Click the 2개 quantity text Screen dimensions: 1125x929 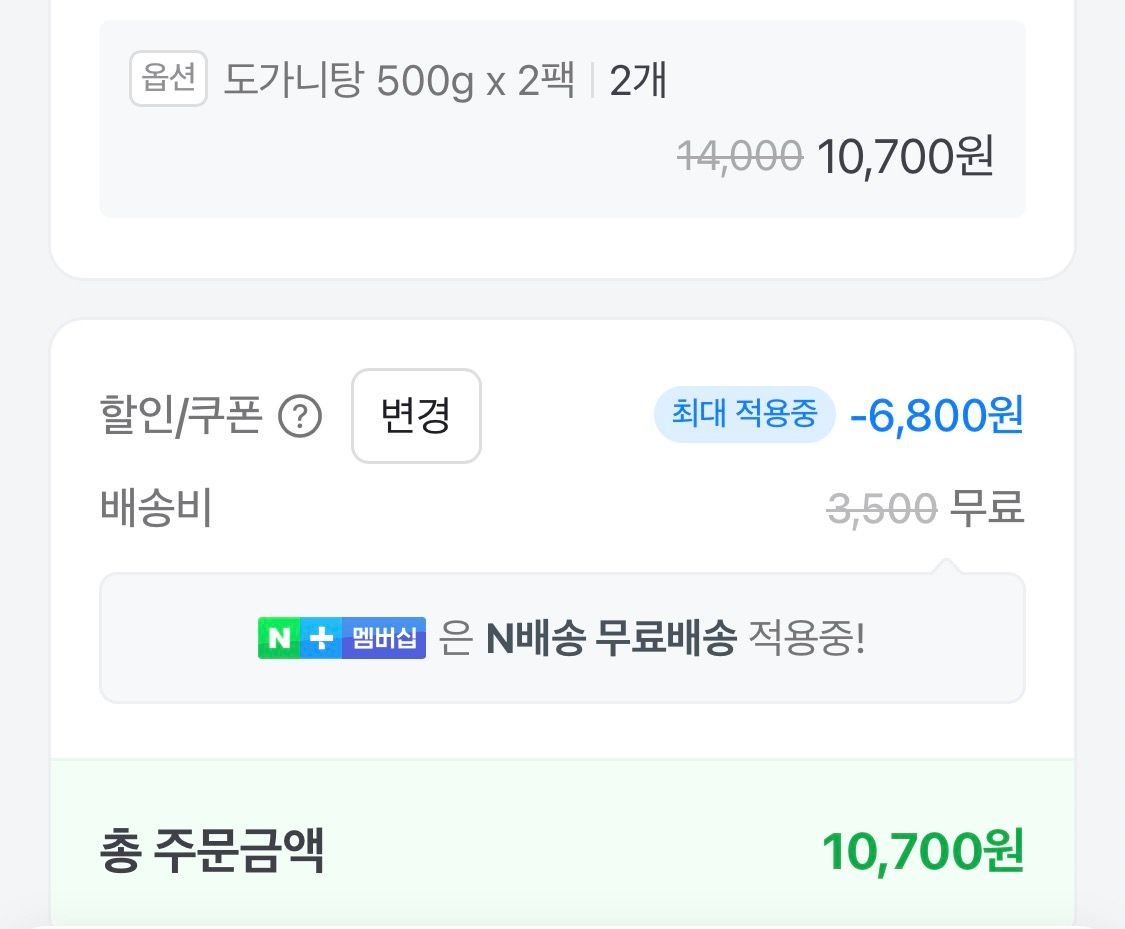pyautogui.click(x=637, y=80)
